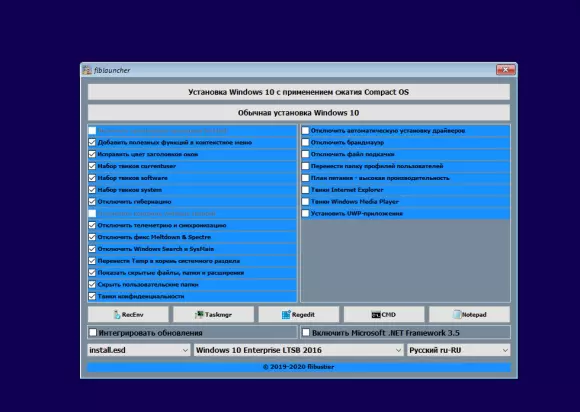Start Windows 10 install with Compact OS compression

pyautogui.click(x=299, y=92)
